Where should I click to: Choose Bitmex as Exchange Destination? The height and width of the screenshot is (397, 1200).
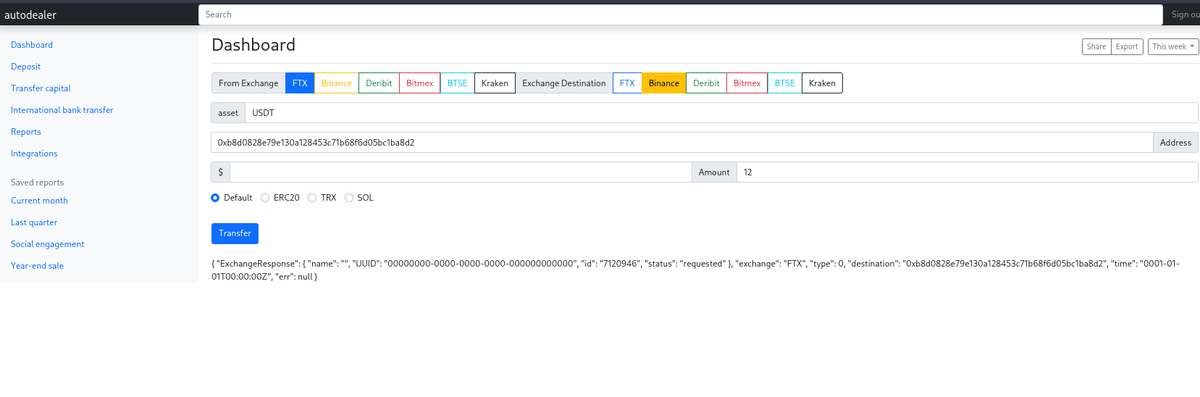pyautogui.click(x=747, y=83)
